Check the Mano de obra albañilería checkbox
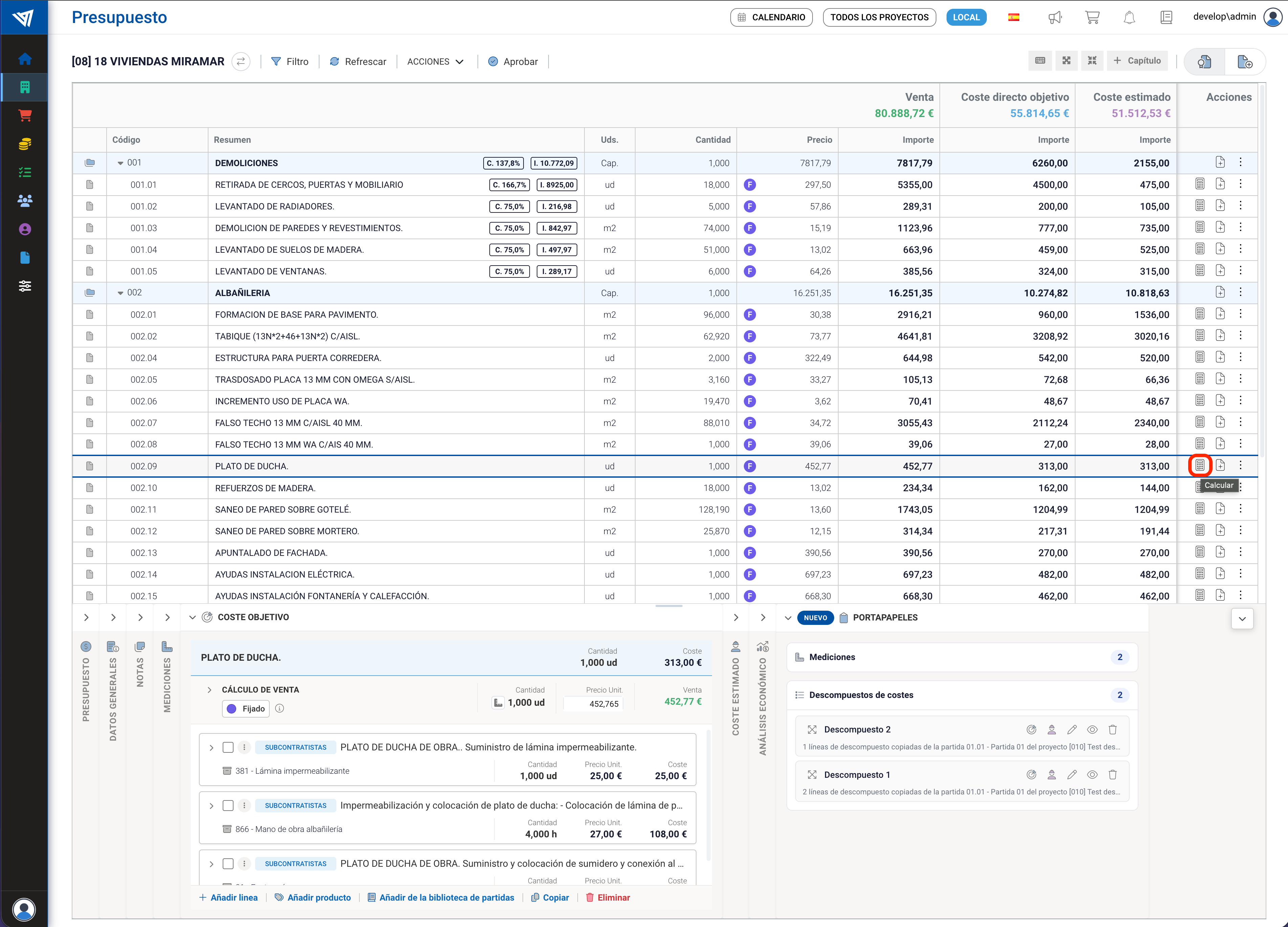The width and height of the screenshot is (1288, 927). [x=228, y=805]
